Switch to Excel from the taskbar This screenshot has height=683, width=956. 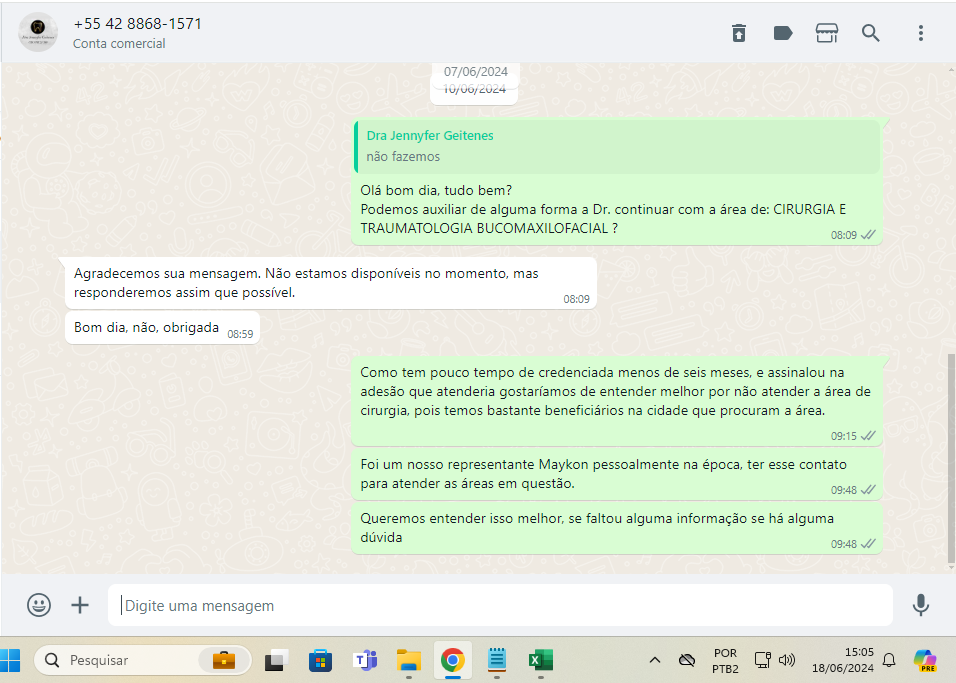[x=540, y=660]
